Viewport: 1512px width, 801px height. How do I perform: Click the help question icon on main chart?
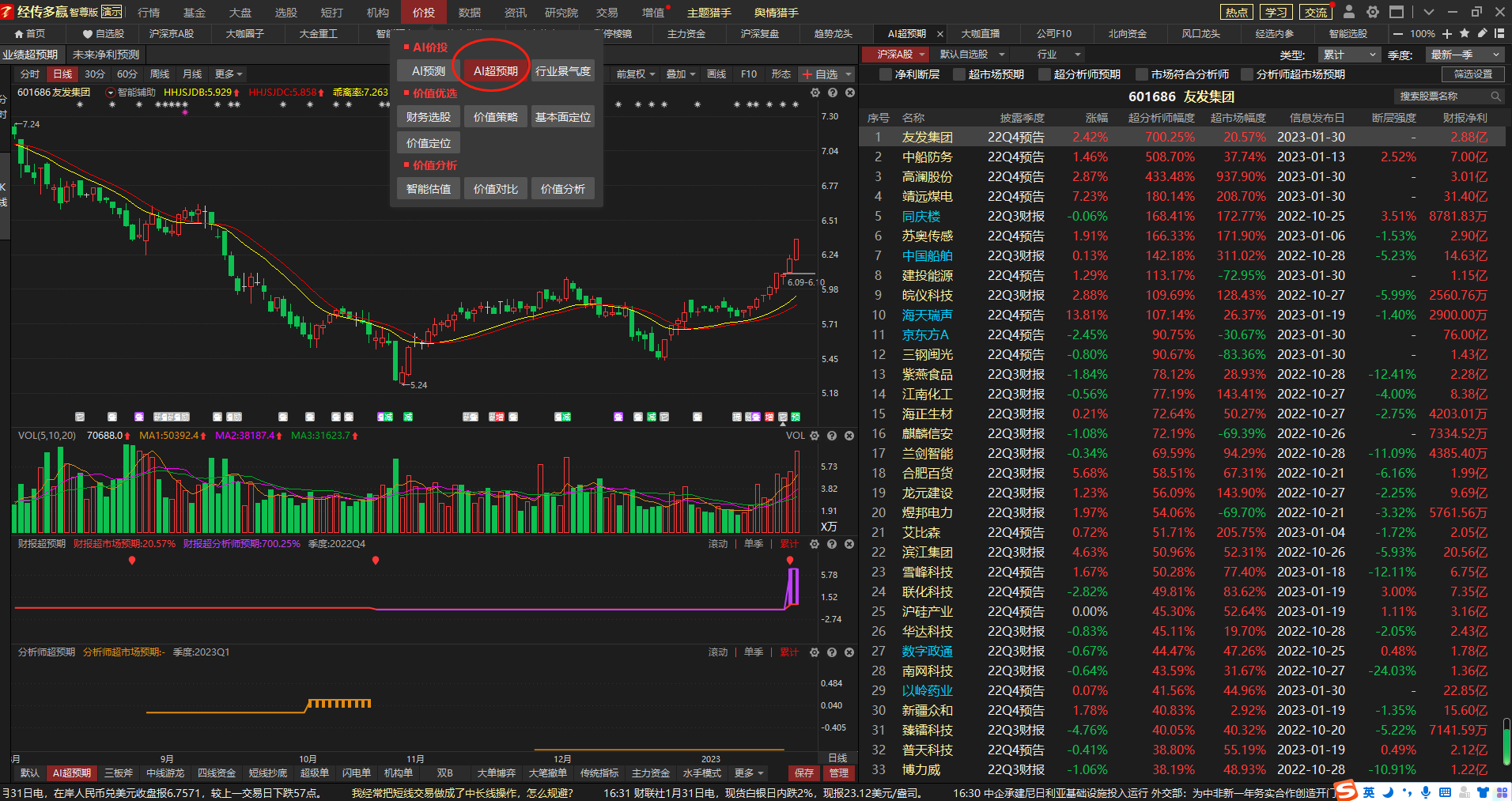coord(833,93)
